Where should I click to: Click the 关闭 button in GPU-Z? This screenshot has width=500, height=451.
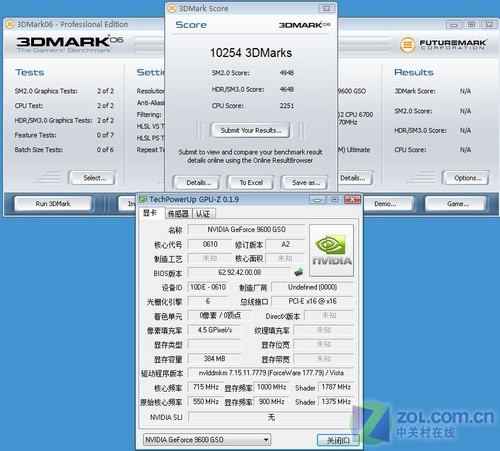pos(338,440)
